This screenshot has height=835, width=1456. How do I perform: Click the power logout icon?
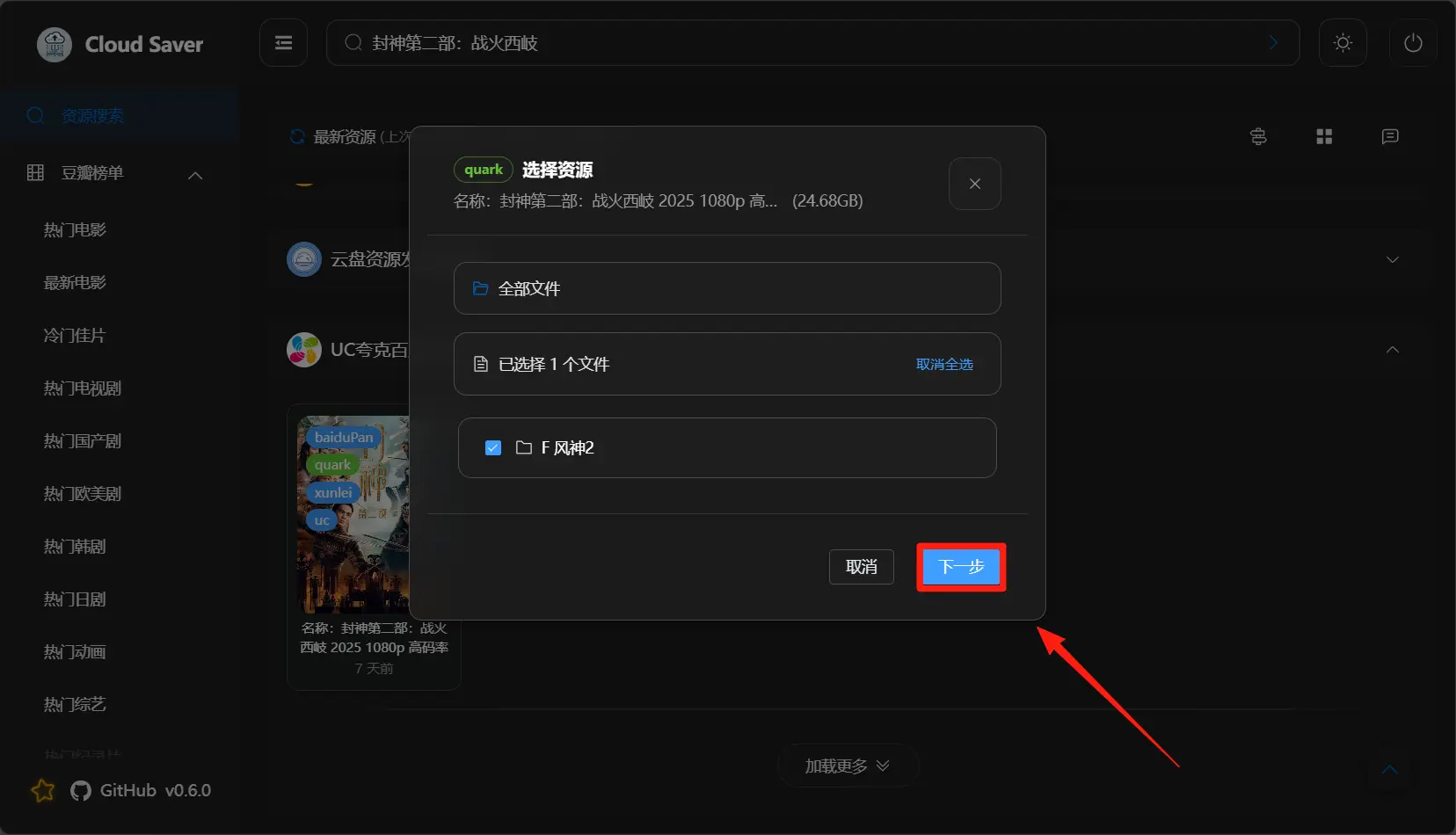click(x=1413, y=43)
